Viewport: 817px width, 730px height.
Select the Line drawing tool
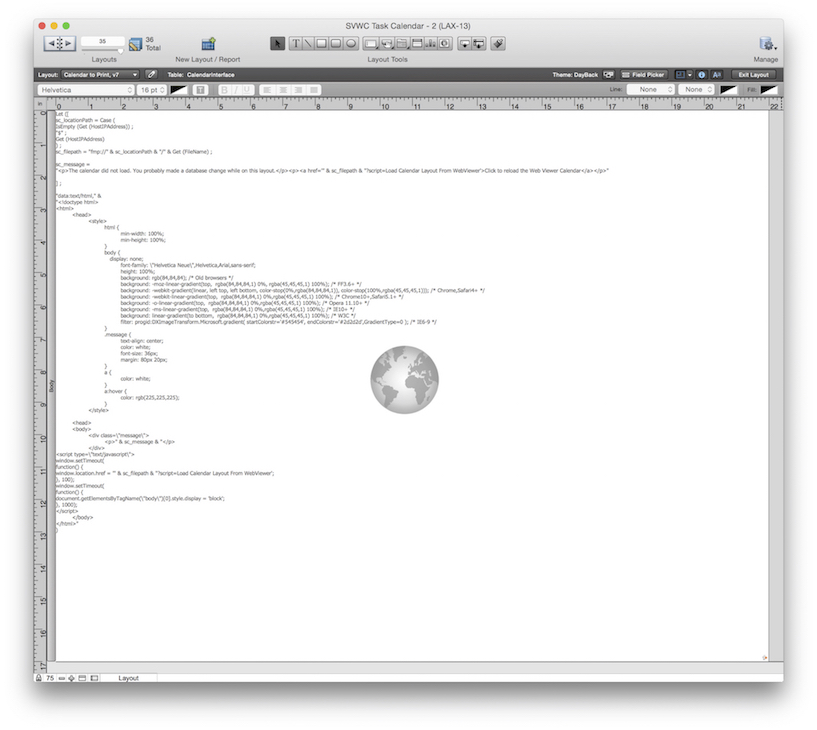308,44
